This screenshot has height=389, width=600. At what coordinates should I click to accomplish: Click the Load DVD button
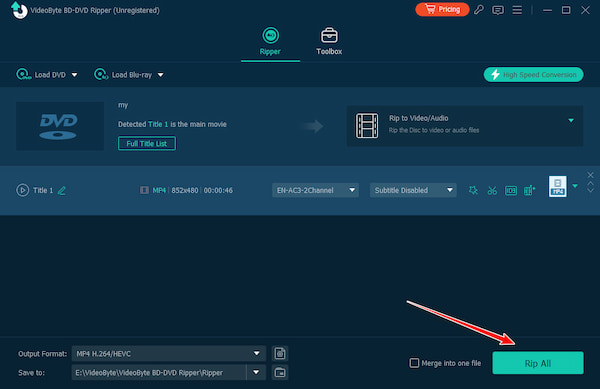point(41,75)
